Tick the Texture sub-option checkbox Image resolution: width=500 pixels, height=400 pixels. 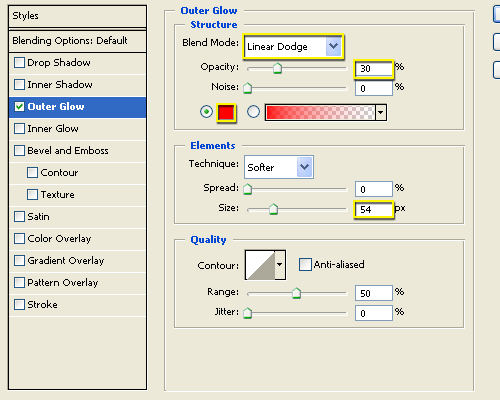click(32, 195)
